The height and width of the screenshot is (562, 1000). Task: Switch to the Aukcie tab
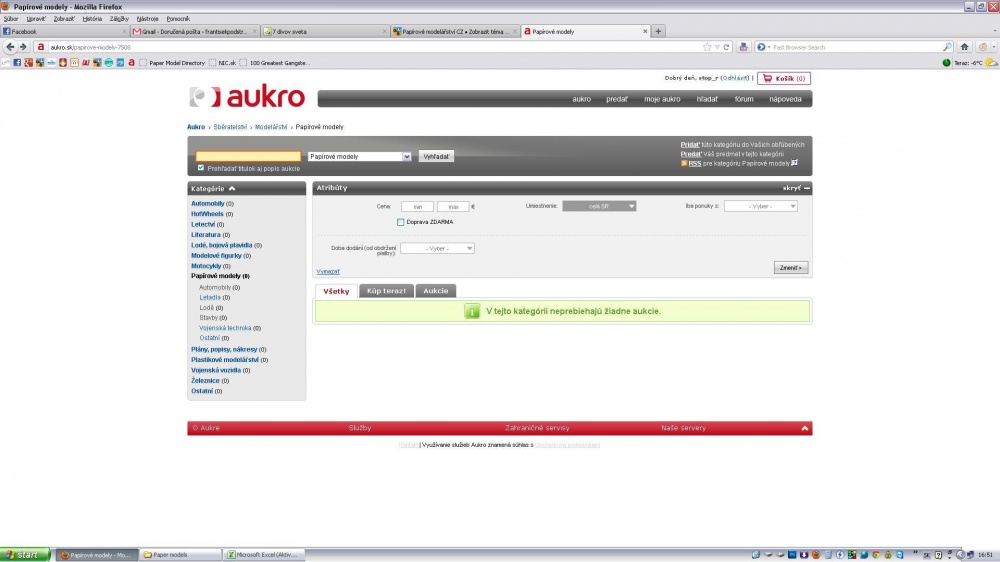[436, 291]
